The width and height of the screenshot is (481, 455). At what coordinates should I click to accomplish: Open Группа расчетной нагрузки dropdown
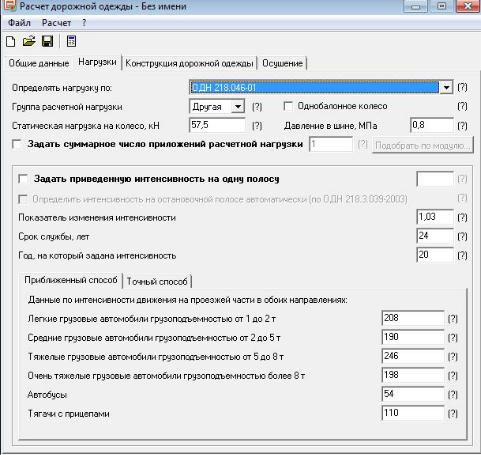pos(238,107)
